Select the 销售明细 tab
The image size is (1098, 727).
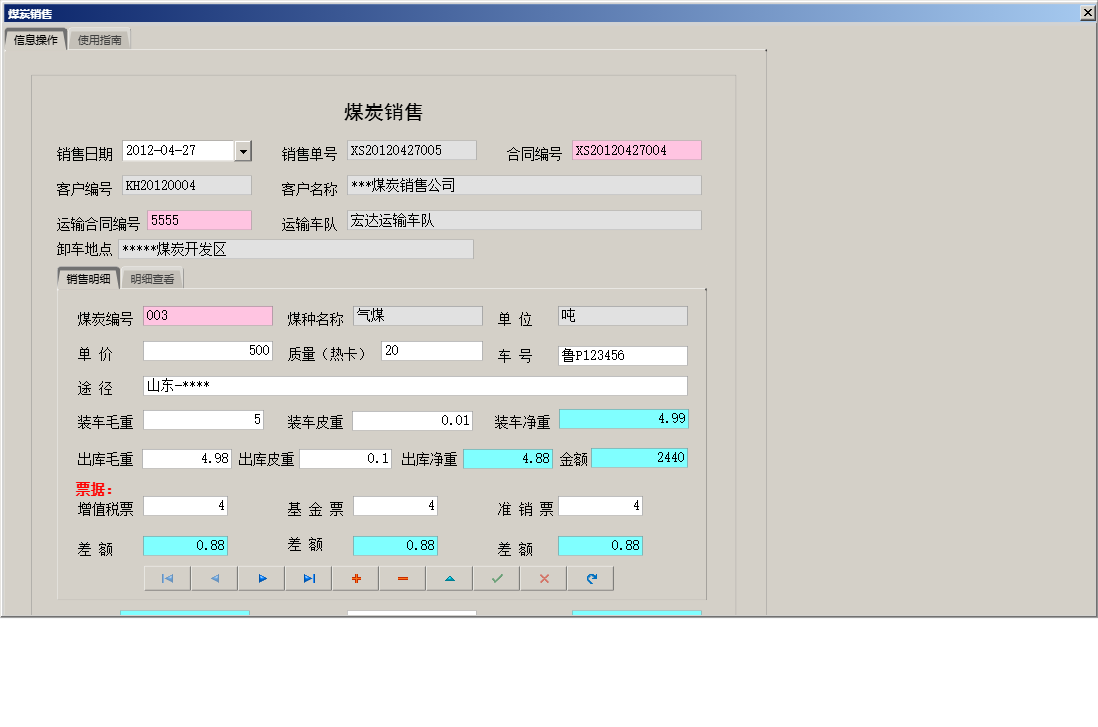point(89,279)
